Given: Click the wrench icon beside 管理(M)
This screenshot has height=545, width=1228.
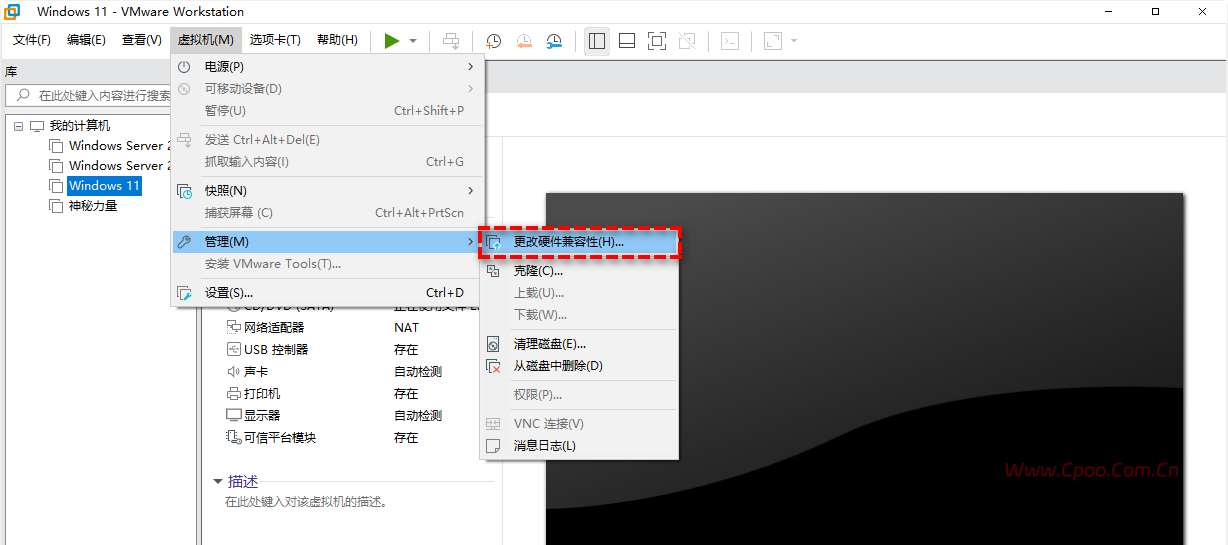Looking at the screenshot, I should coord(184,242).
